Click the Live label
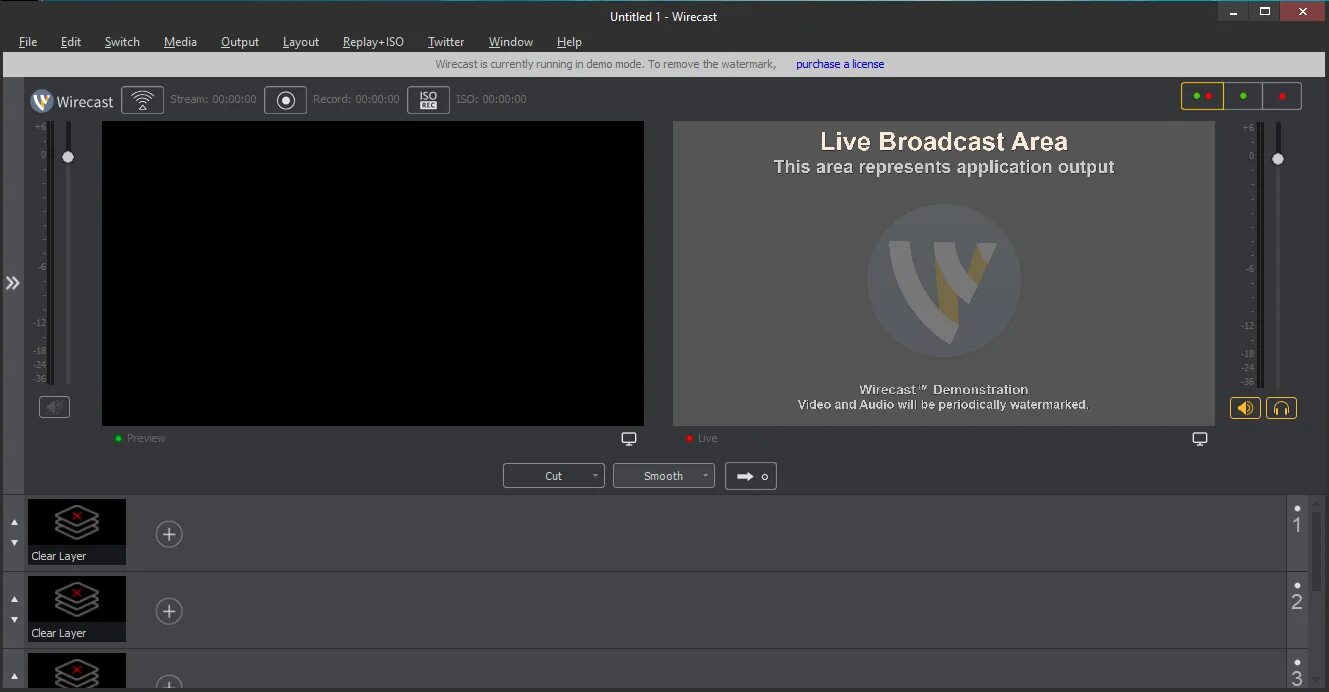The image size is (1329, 692). point(708,439)
